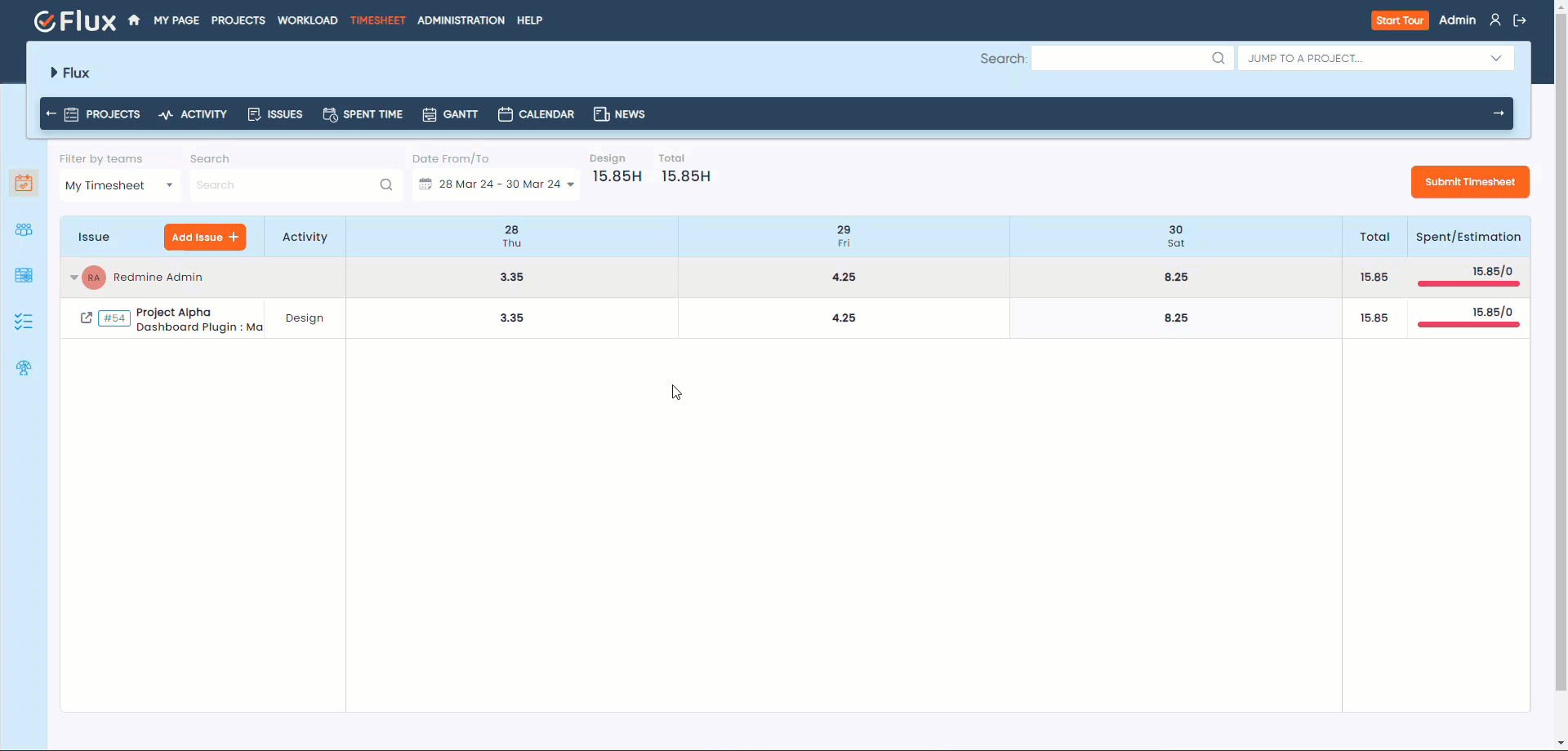Click the Add Issue button
Image resolution: width=1568 pixels, height=751 pixels.
point(205,237)
